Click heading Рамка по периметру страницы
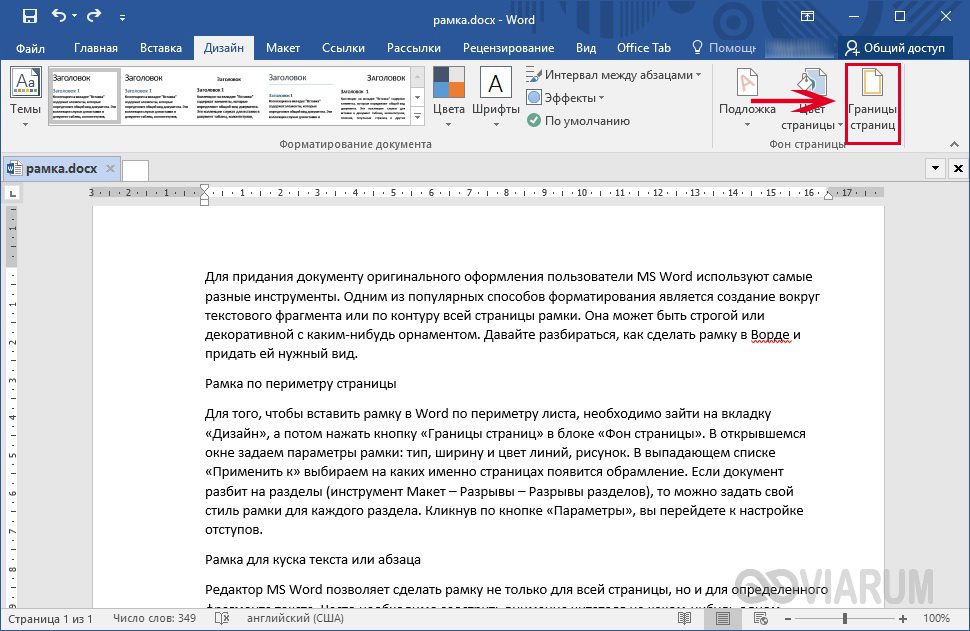The height and width of the screenshot is (631, 970). [301, 384]
